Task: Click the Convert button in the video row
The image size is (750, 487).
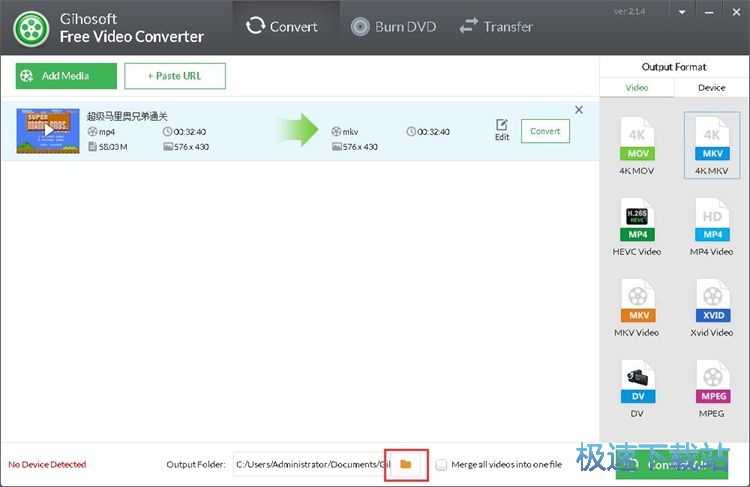Action: (545, 131)
